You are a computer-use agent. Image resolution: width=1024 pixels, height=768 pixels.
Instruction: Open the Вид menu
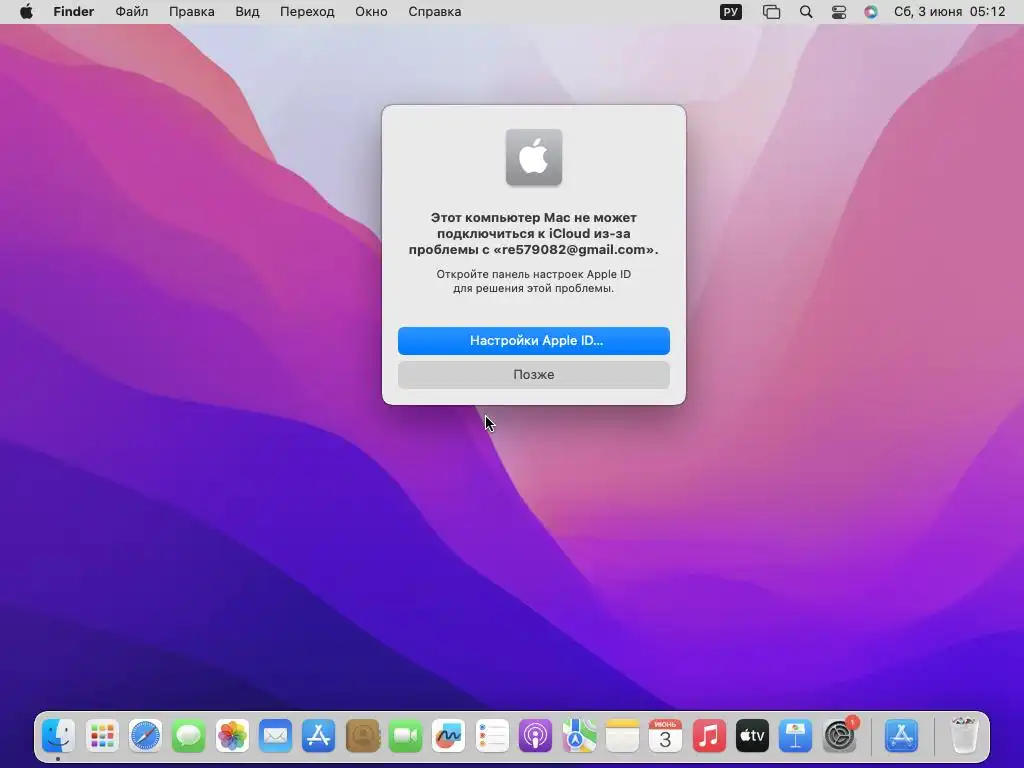coord(247,12)
